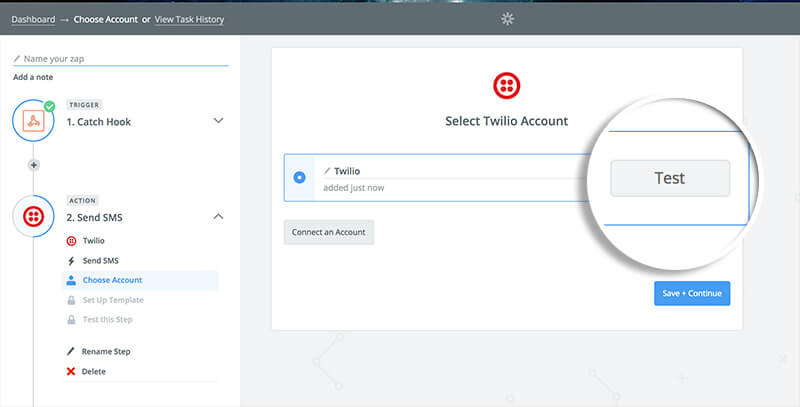Click the Catch Hook webhook trigger icon
Screen dimensions: 800x407
[x=34, y=121]
